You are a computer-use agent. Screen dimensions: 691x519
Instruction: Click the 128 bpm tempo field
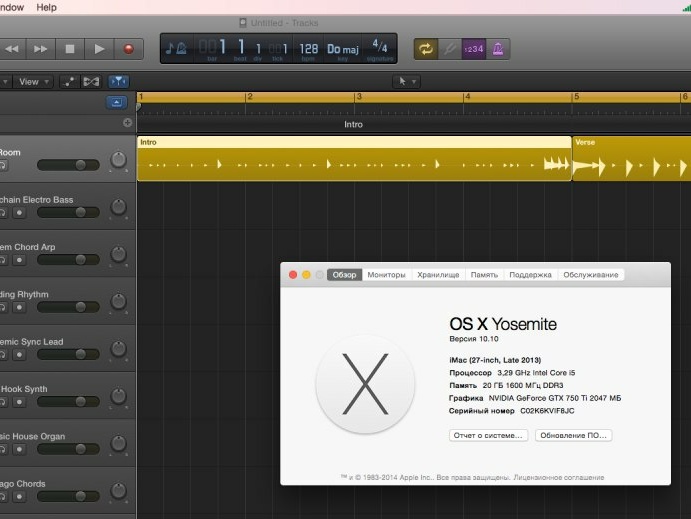coord(308,49)
